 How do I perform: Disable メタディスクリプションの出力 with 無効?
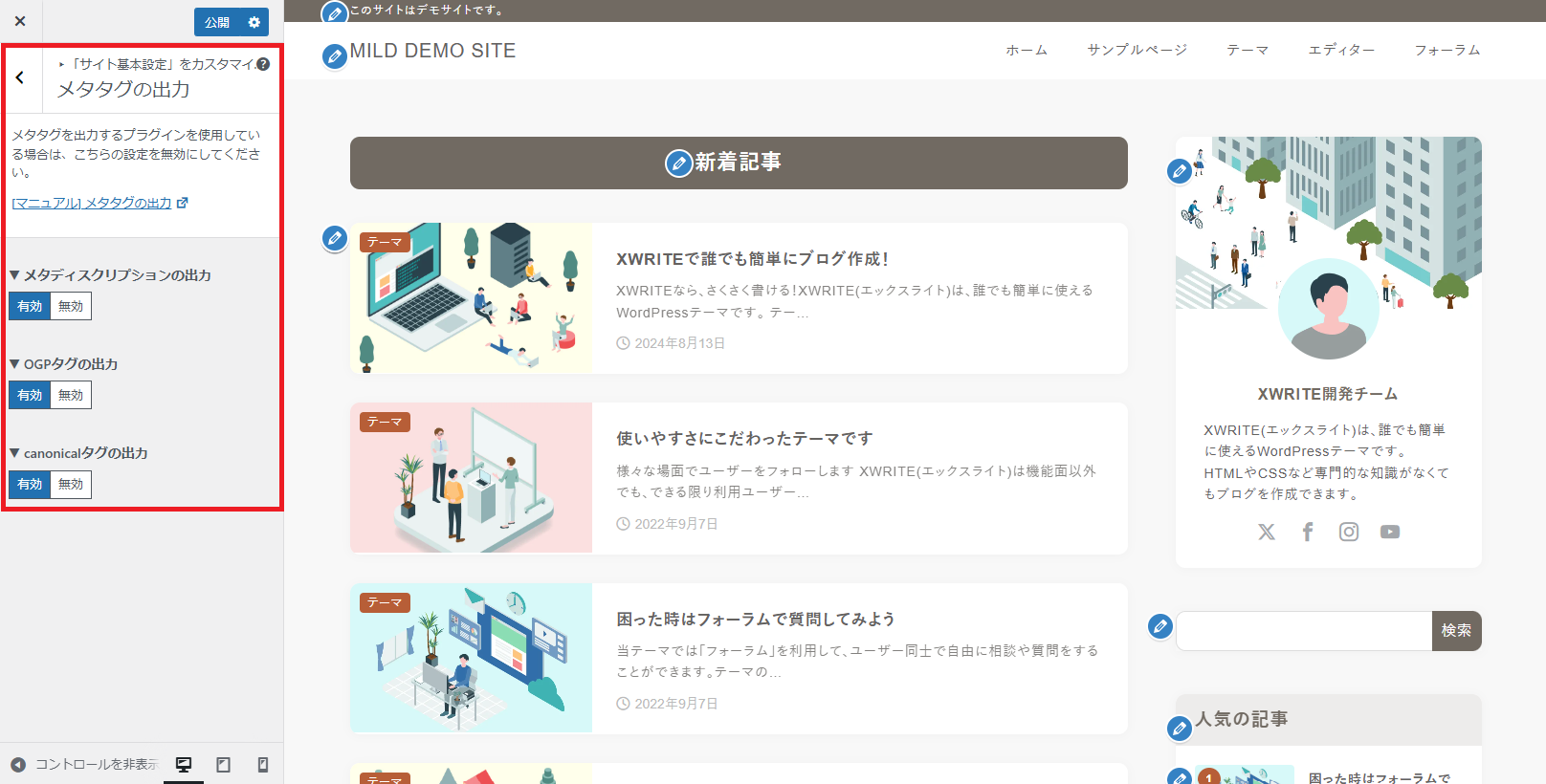pos(71,306)
